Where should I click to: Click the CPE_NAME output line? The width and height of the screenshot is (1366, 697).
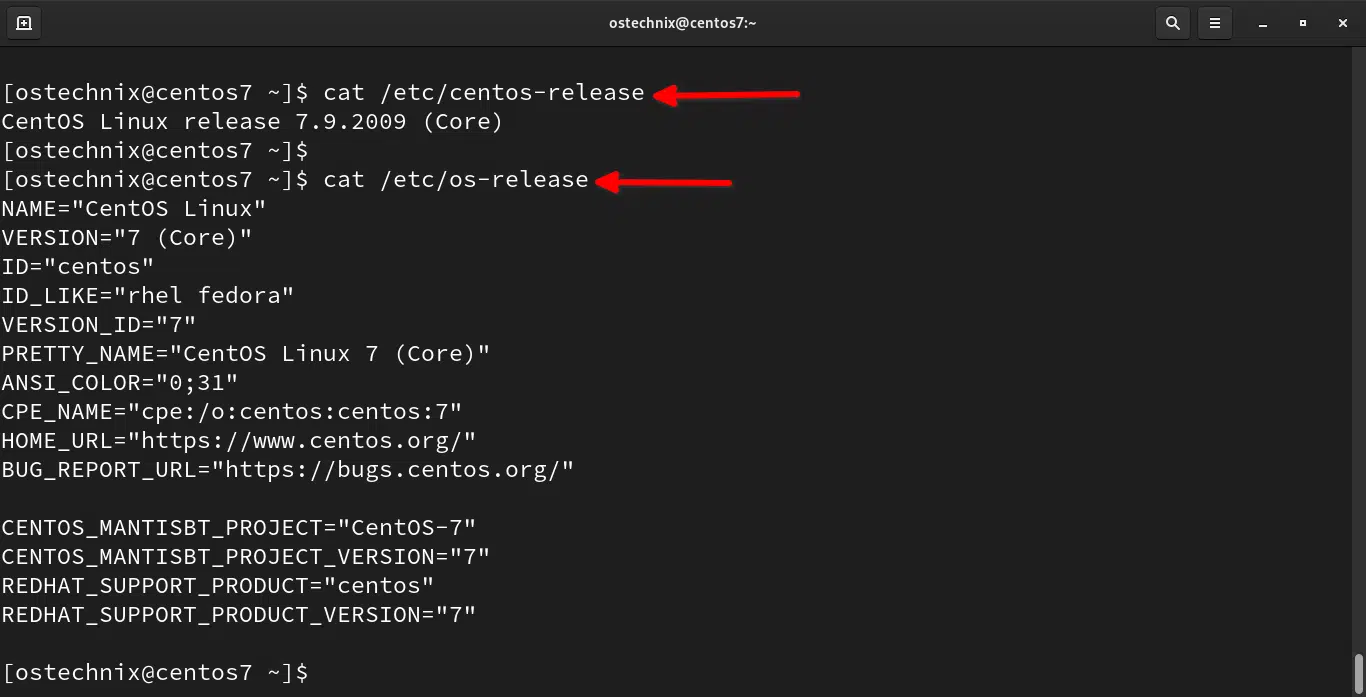[x=231, y=411]
